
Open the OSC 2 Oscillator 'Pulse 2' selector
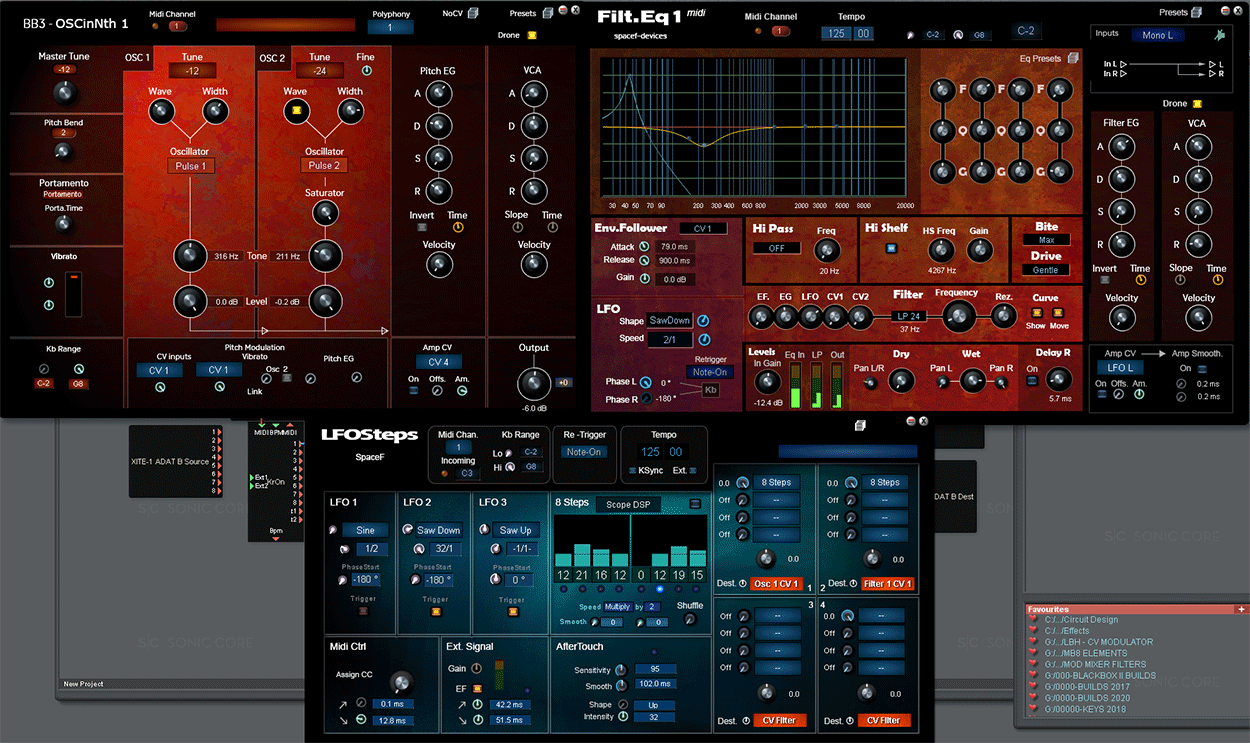[x=323, y=165]
